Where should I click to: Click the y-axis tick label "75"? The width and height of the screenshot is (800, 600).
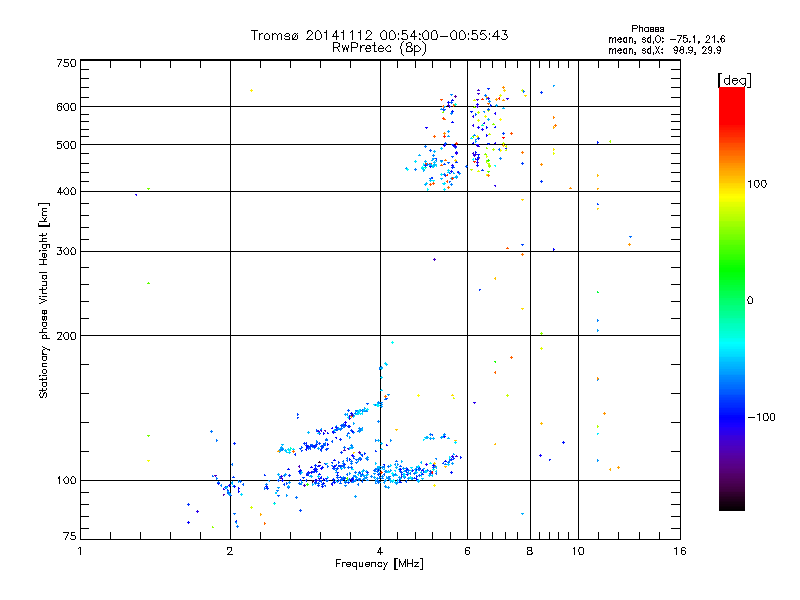click(x=70, y=536)
